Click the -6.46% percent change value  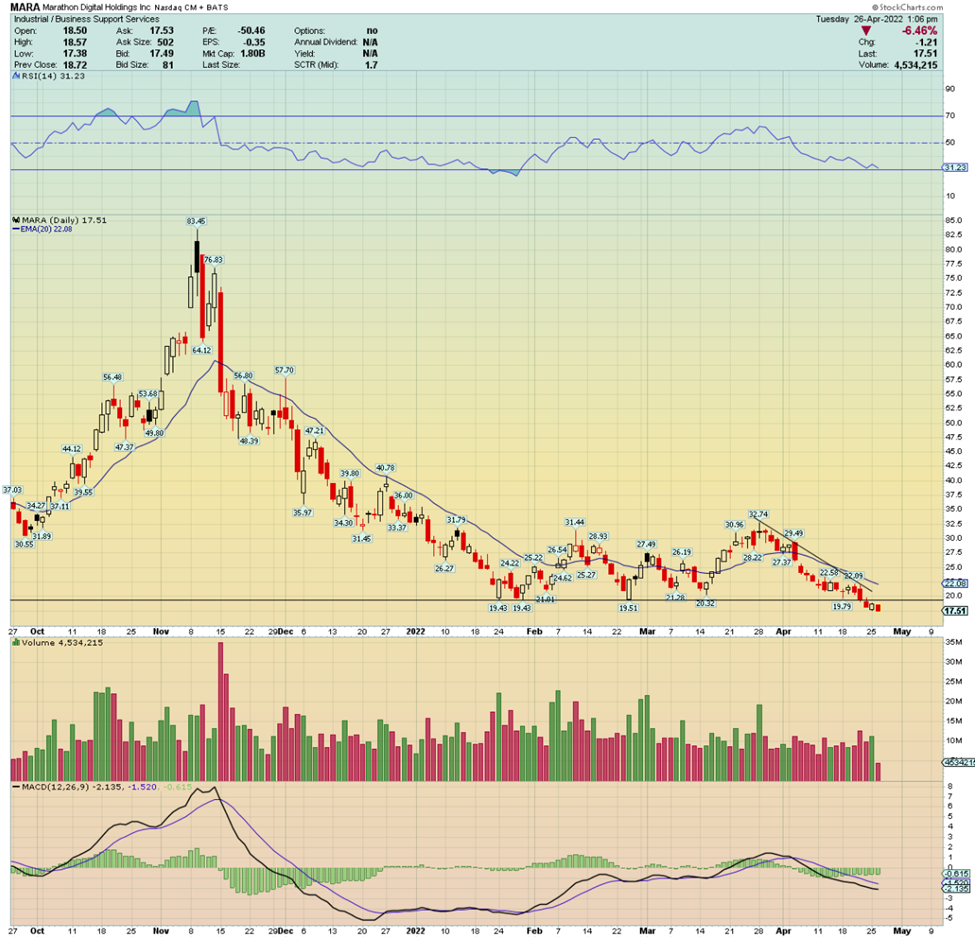pos(920,30)
